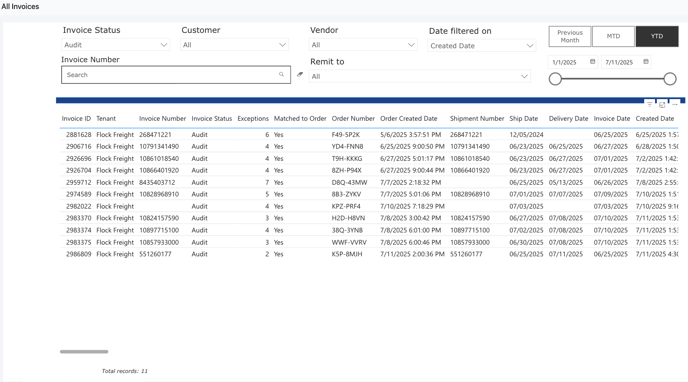
Task: Select invoice ID 2926696 cell
Action: tap(79, 158)
